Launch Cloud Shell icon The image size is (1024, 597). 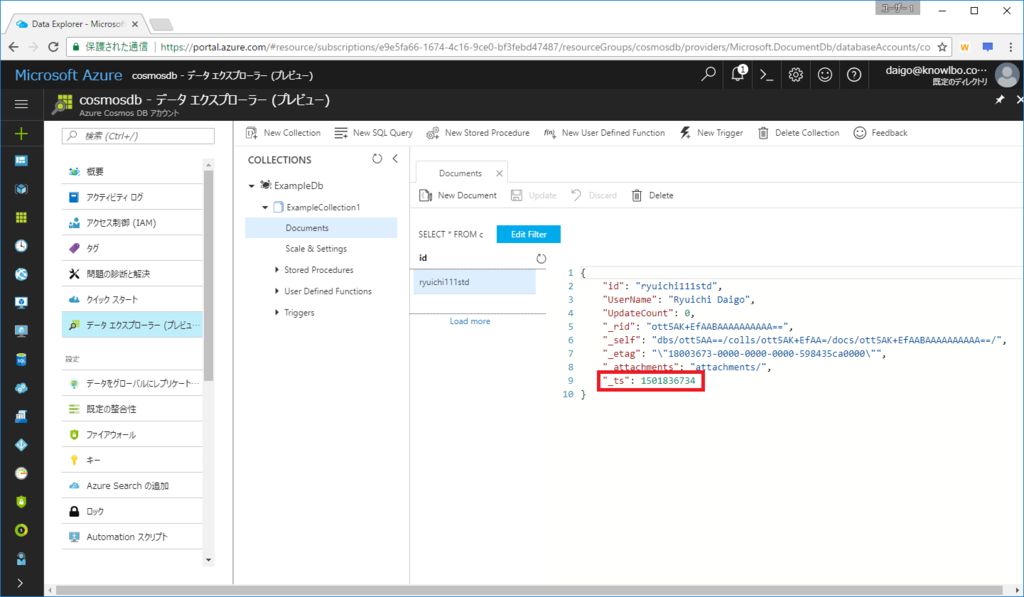click(766, 75)
